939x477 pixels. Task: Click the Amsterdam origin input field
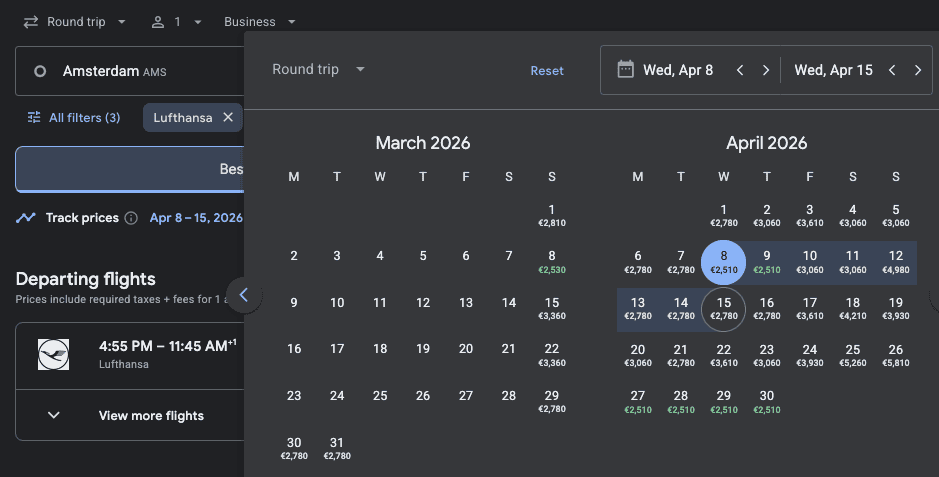point(130,71)
